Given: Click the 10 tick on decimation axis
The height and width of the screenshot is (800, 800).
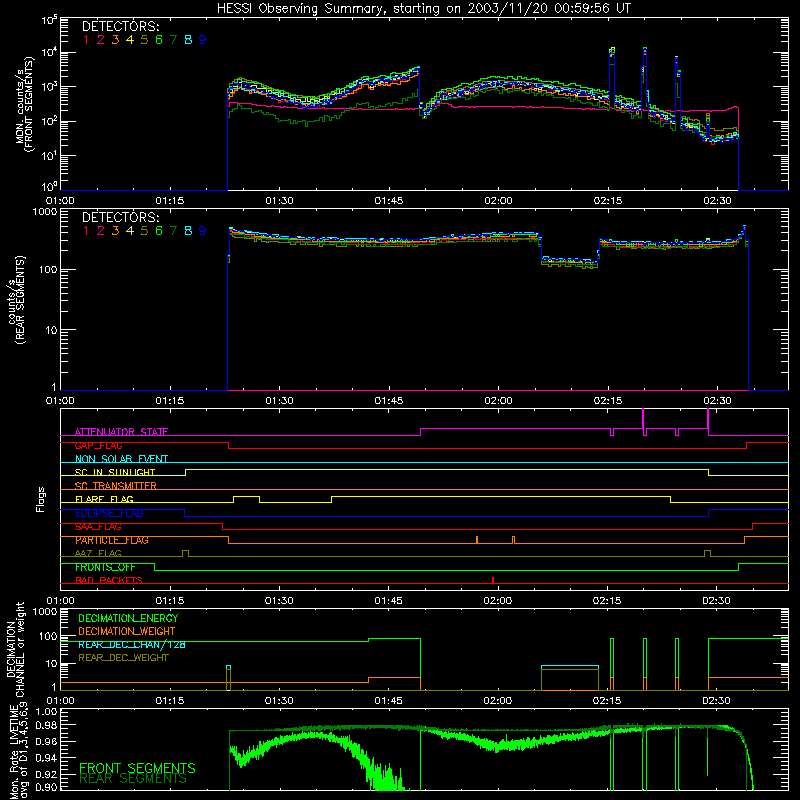Looking at the screenshot, I should coord(52,664).
